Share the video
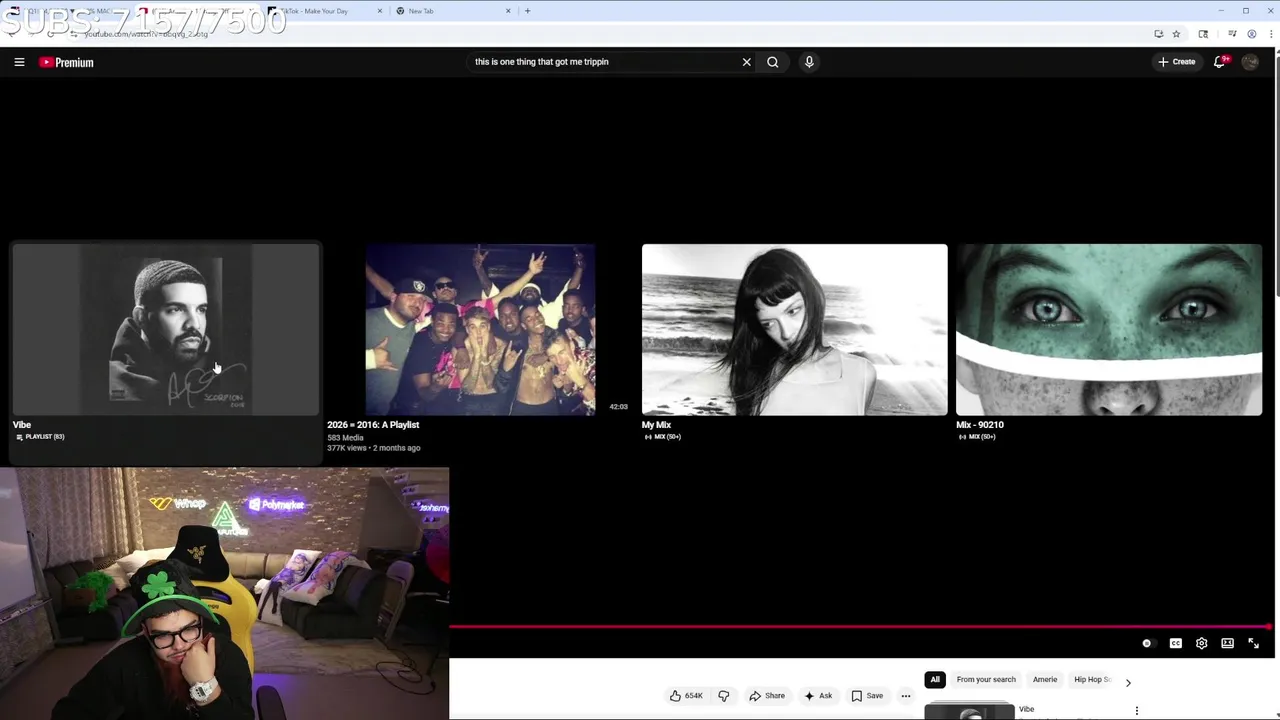This screenshot has height=720, width=1280. pos(767,696)
